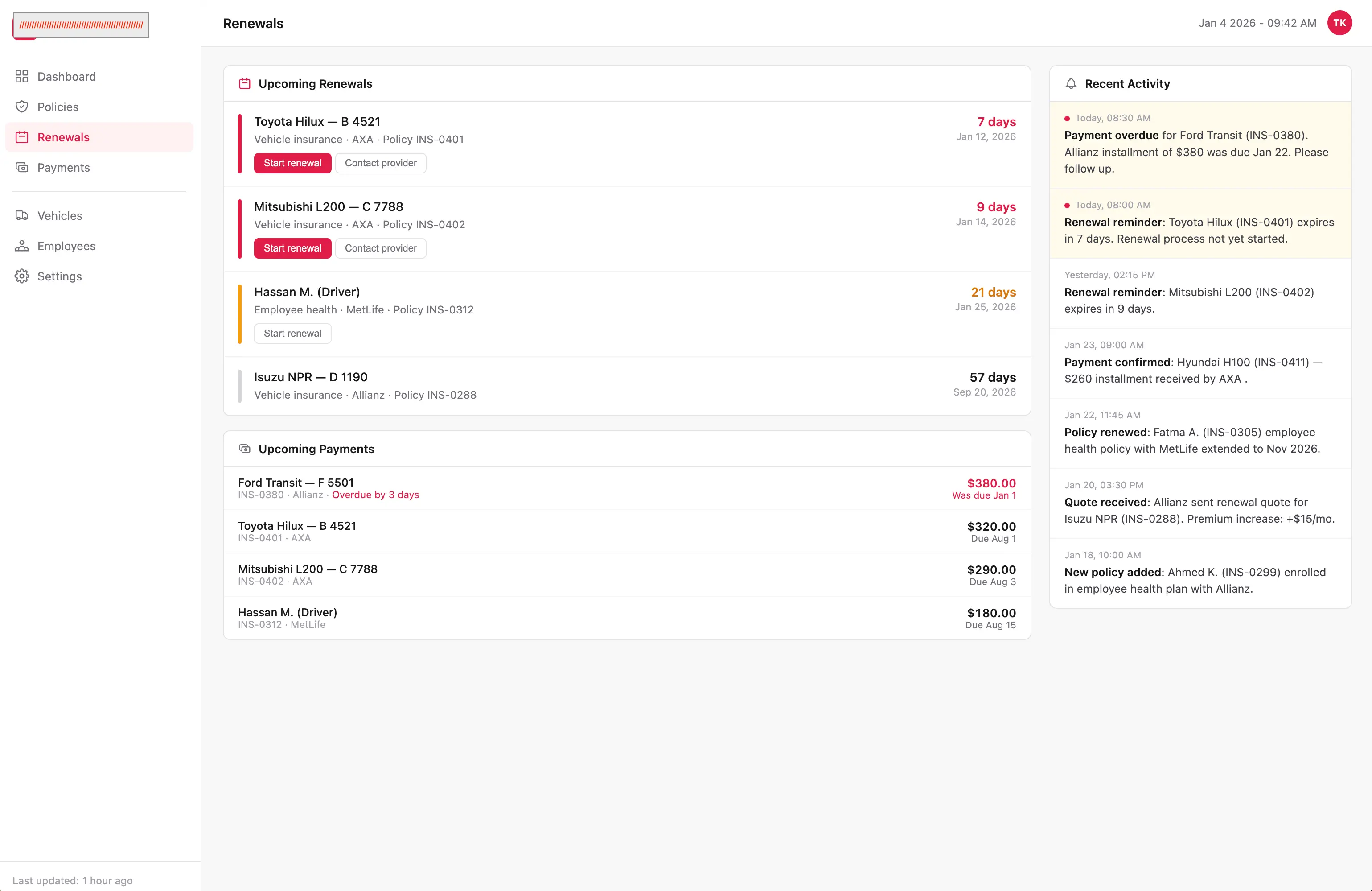Viewport: 1372px width, 891px height.
Task: Open Mitsubishi L200 renewal reminder activity
Action: [x=1201, y=293]
